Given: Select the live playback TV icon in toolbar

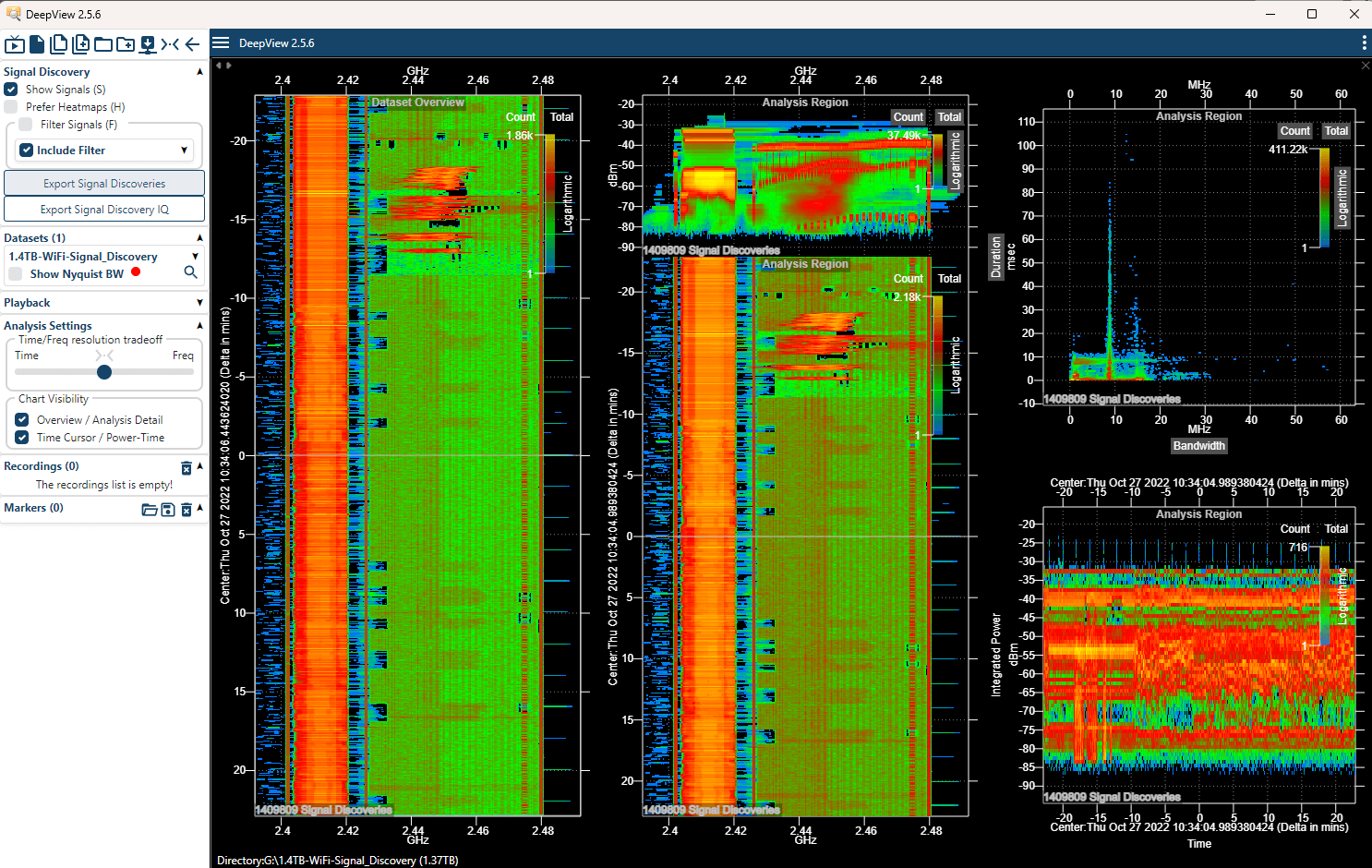Looking at the screenshot, I should click(14, 43).
